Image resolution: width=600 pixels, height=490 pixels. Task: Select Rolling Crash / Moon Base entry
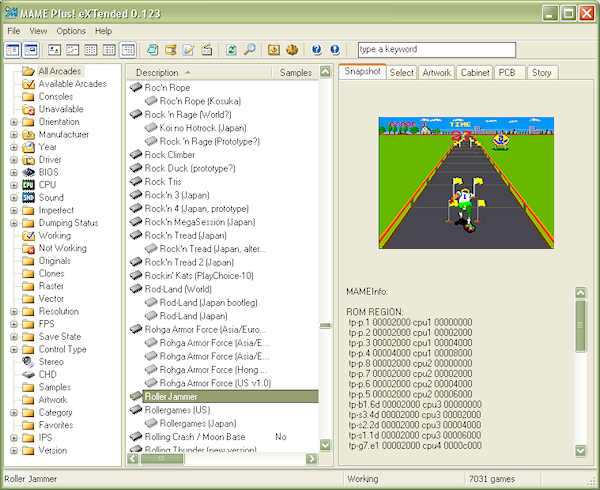tap(195, 437)
